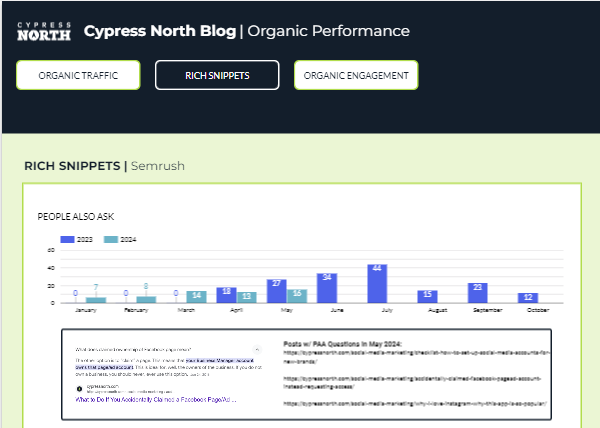Click the 2024 legend color swatch
600x428 pixels.
(x=111, y=239)
